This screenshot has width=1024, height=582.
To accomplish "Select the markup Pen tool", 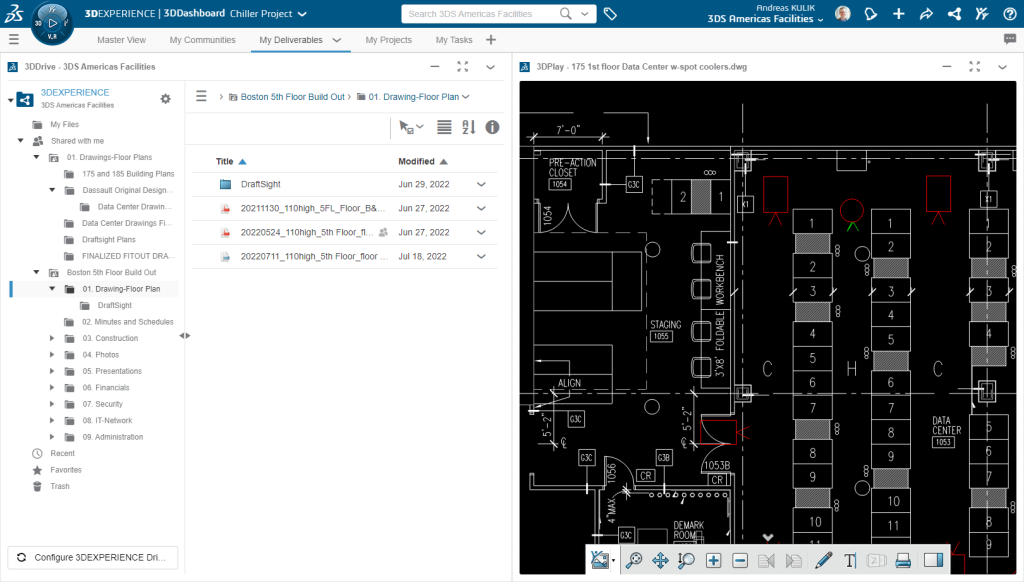I will point(823,560).
